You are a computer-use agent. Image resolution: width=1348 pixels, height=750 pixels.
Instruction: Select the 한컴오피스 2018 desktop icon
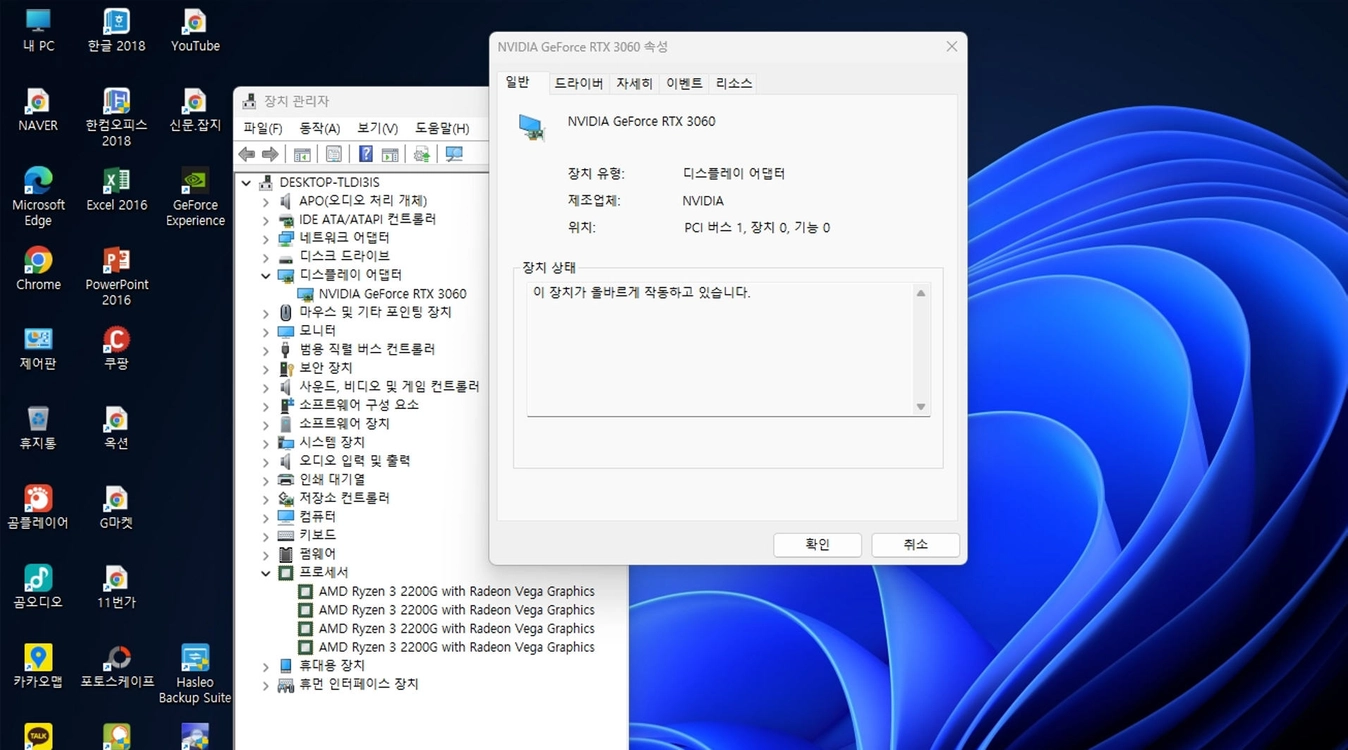[x=116, y=117]
